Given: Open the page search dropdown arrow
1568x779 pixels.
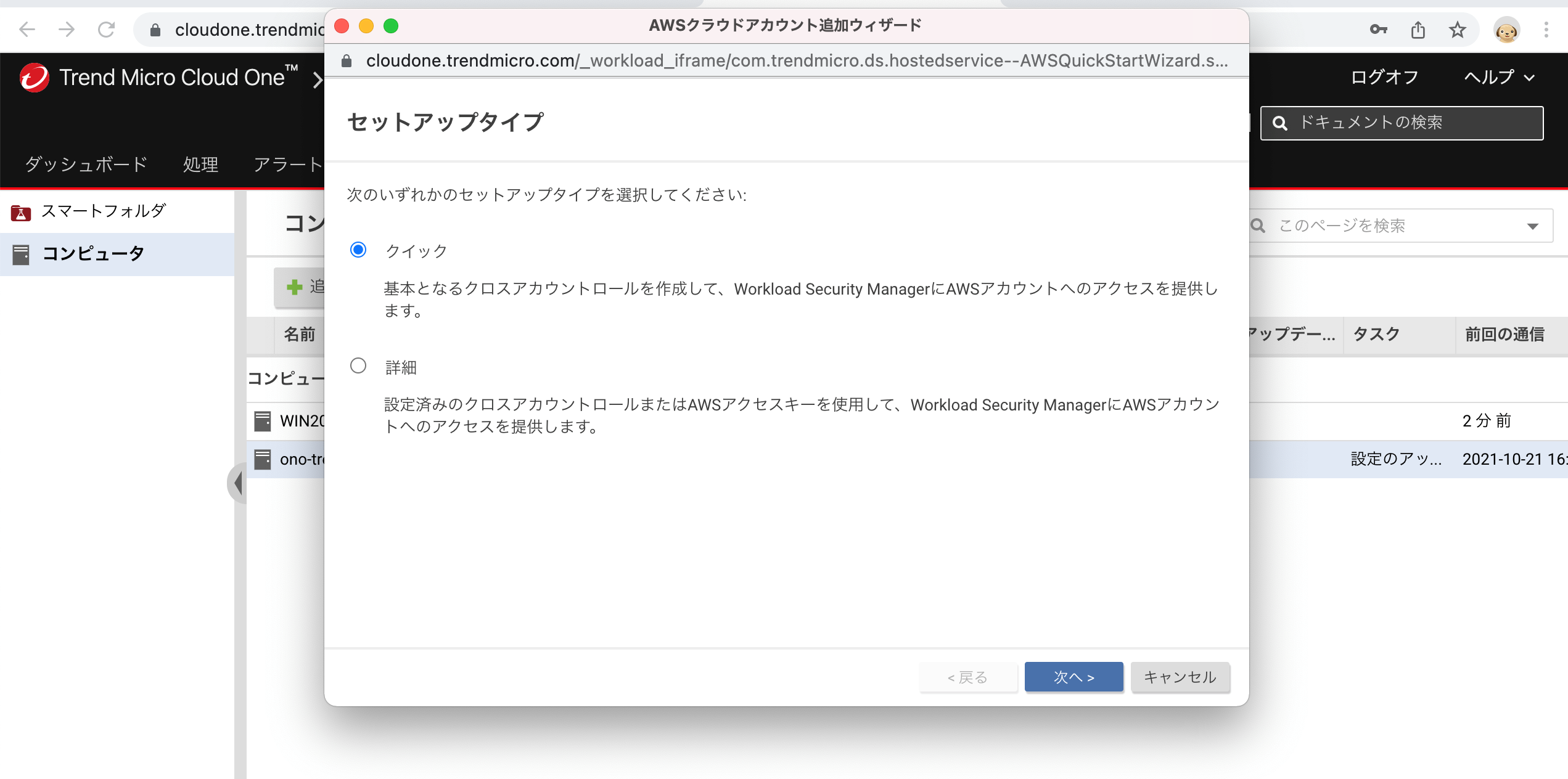Looking at the screenshot, I should pos(1533,226).
